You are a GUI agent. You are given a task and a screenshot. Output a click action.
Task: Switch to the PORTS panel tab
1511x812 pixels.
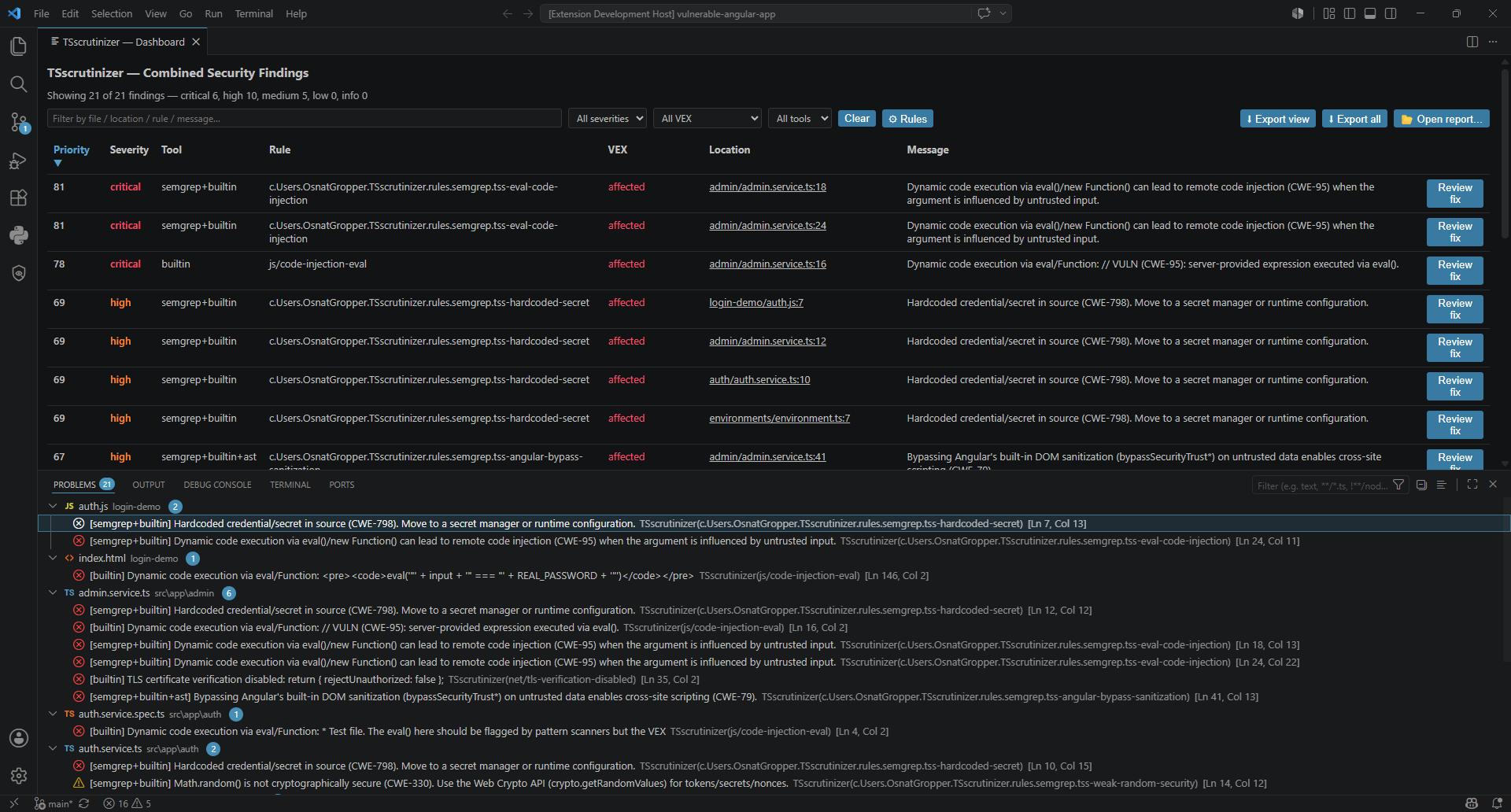point(342,485)
